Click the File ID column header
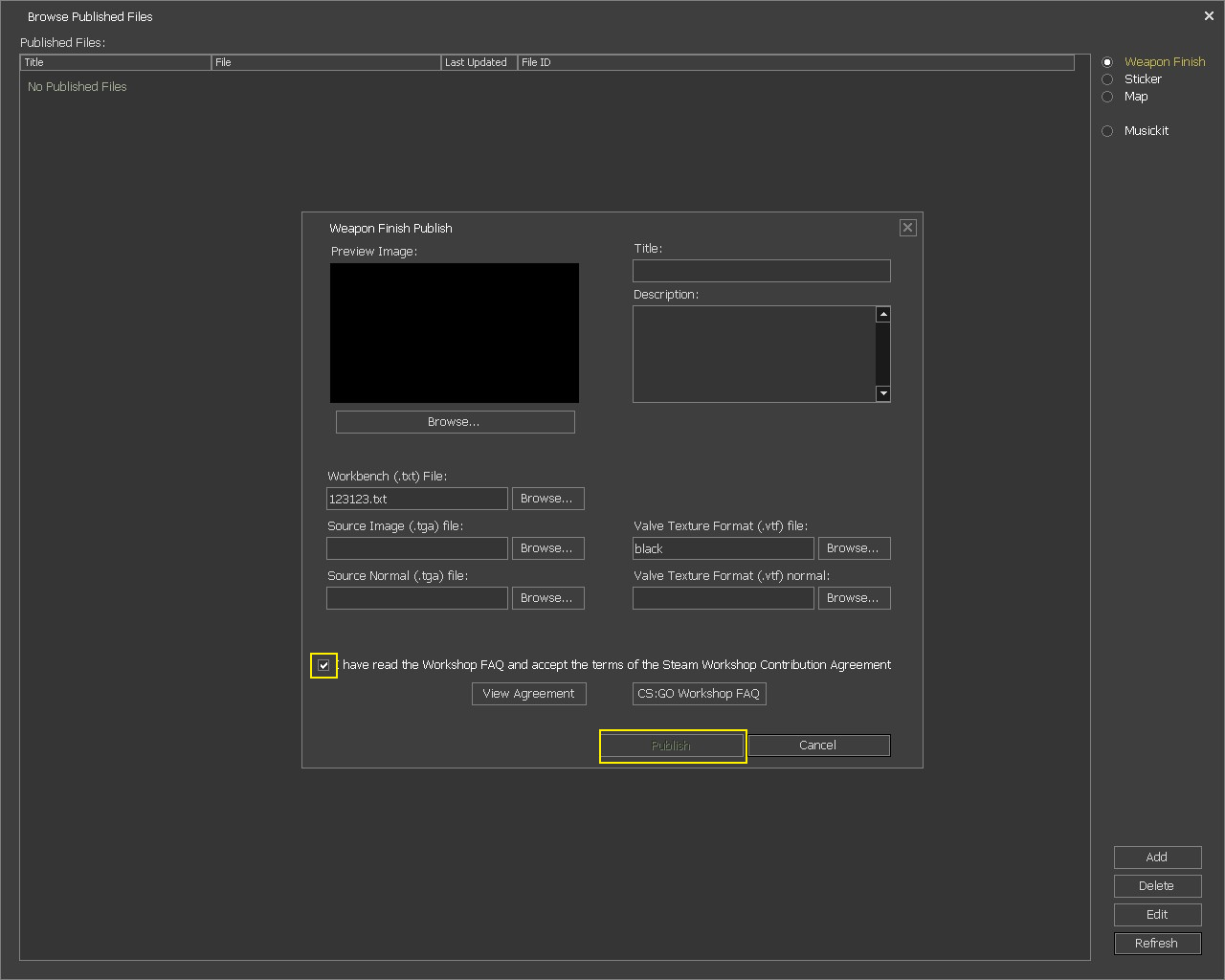1225x980 pixels. [794, 62]
